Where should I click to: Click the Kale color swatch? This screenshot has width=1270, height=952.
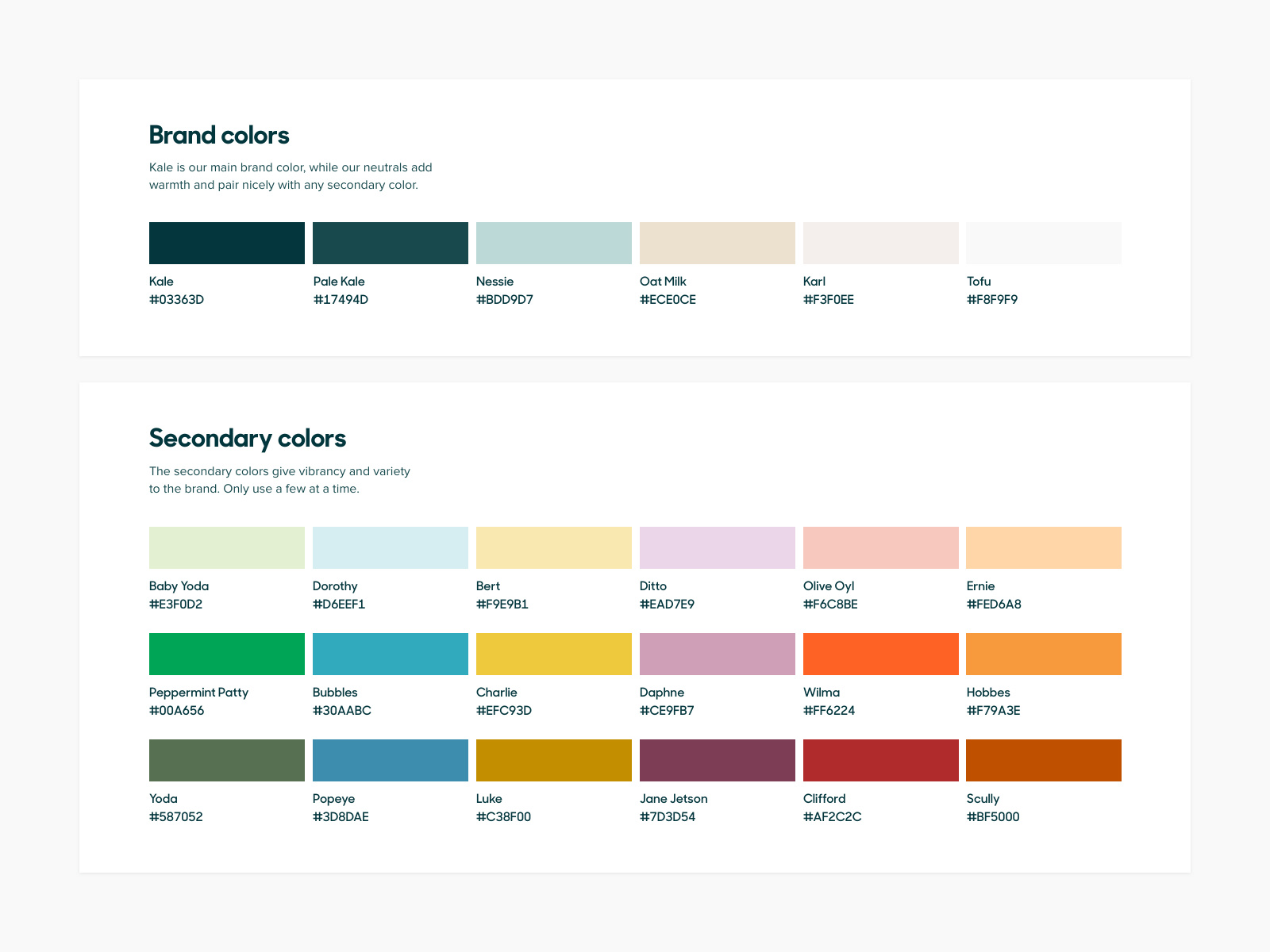(227, 243)
